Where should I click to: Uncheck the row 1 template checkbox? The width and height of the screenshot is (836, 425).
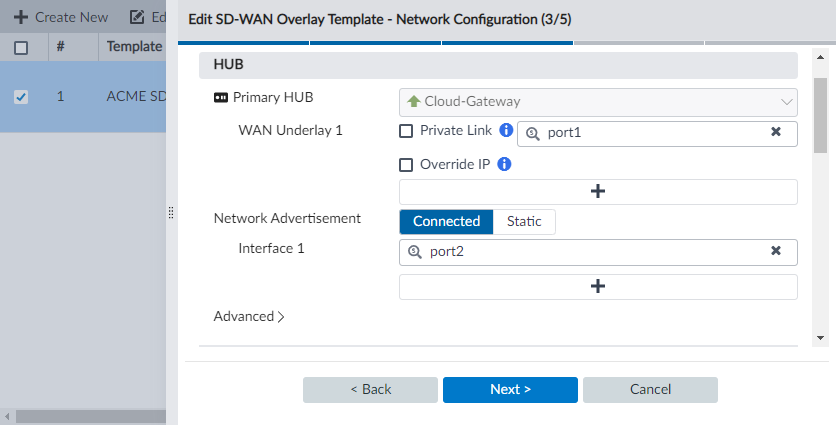[x=21, y=97]
